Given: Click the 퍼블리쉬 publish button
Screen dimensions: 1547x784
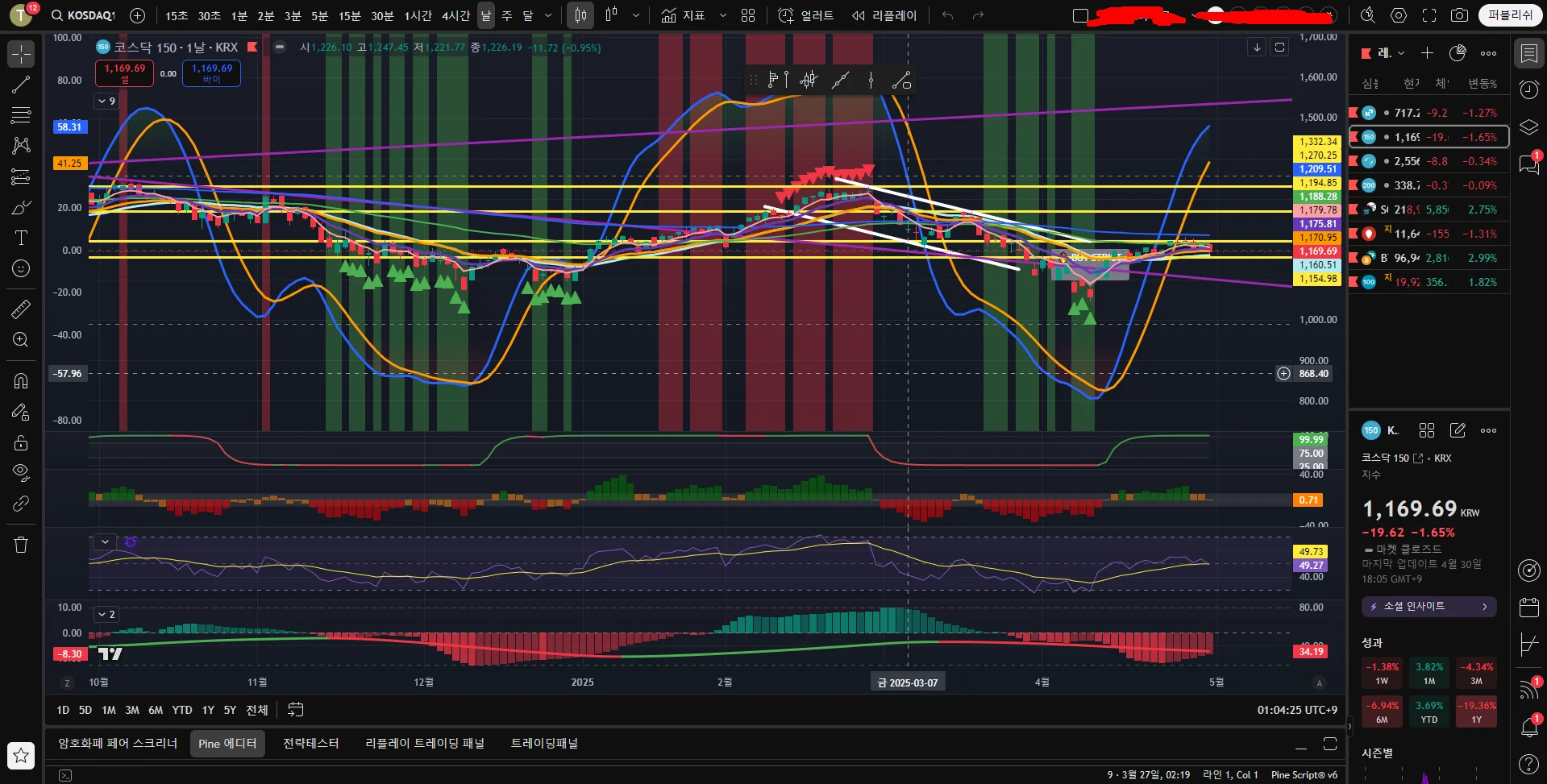Looking at the screenshot, I should [x=1510, y=15].
